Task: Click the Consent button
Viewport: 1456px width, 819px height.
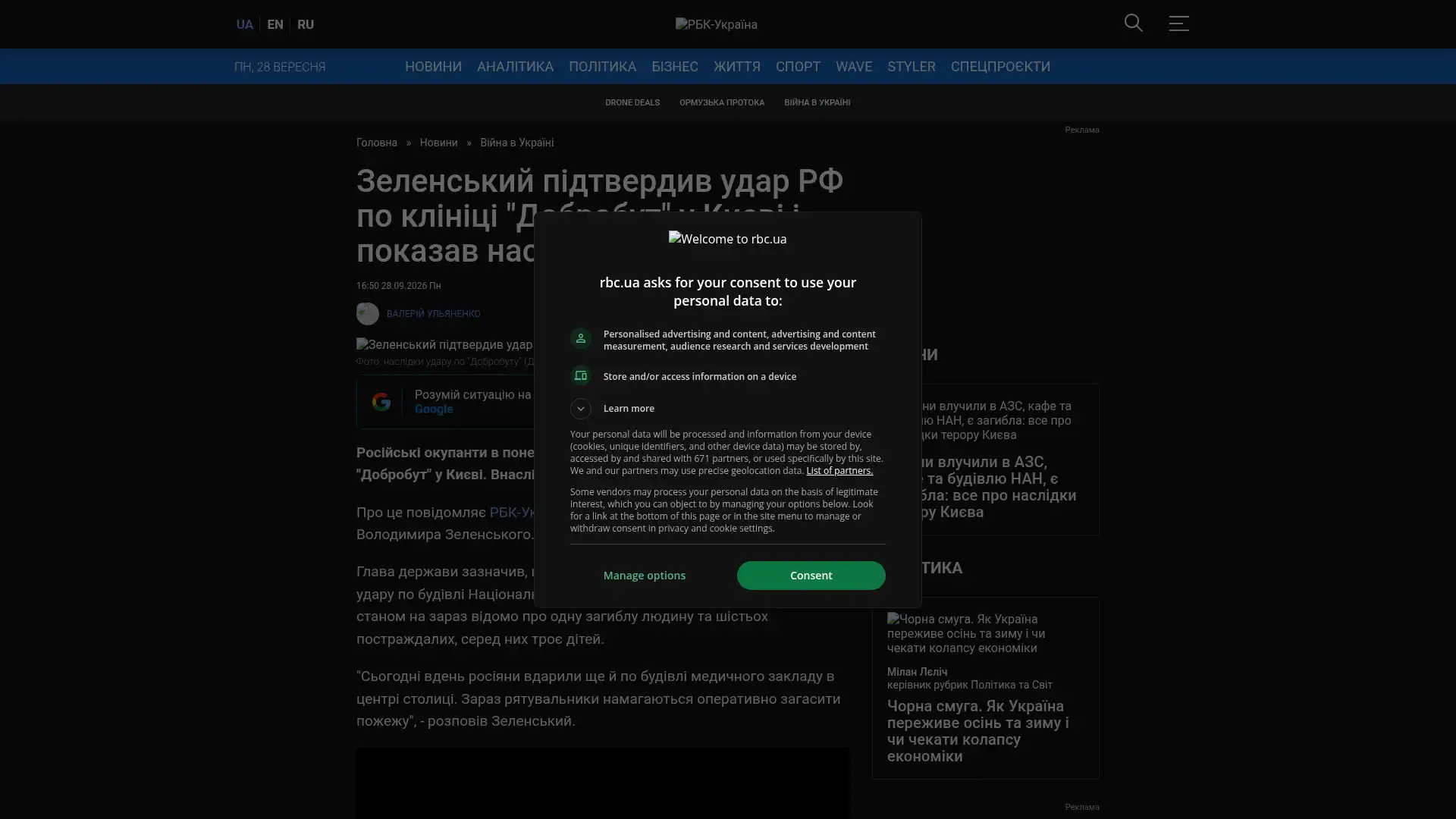Action: pyautogui.click(x=811, y=576)
